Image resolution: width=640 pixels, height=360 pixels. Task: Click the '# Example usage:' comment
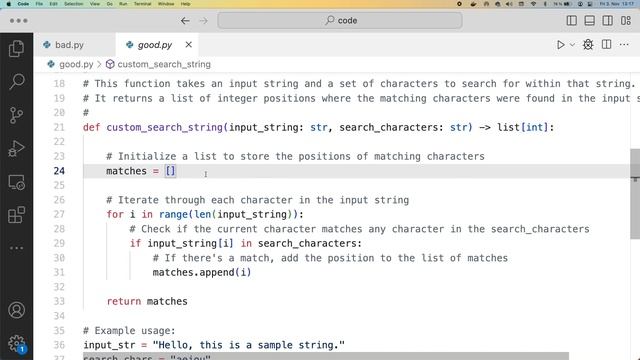(x=129, y=331)
